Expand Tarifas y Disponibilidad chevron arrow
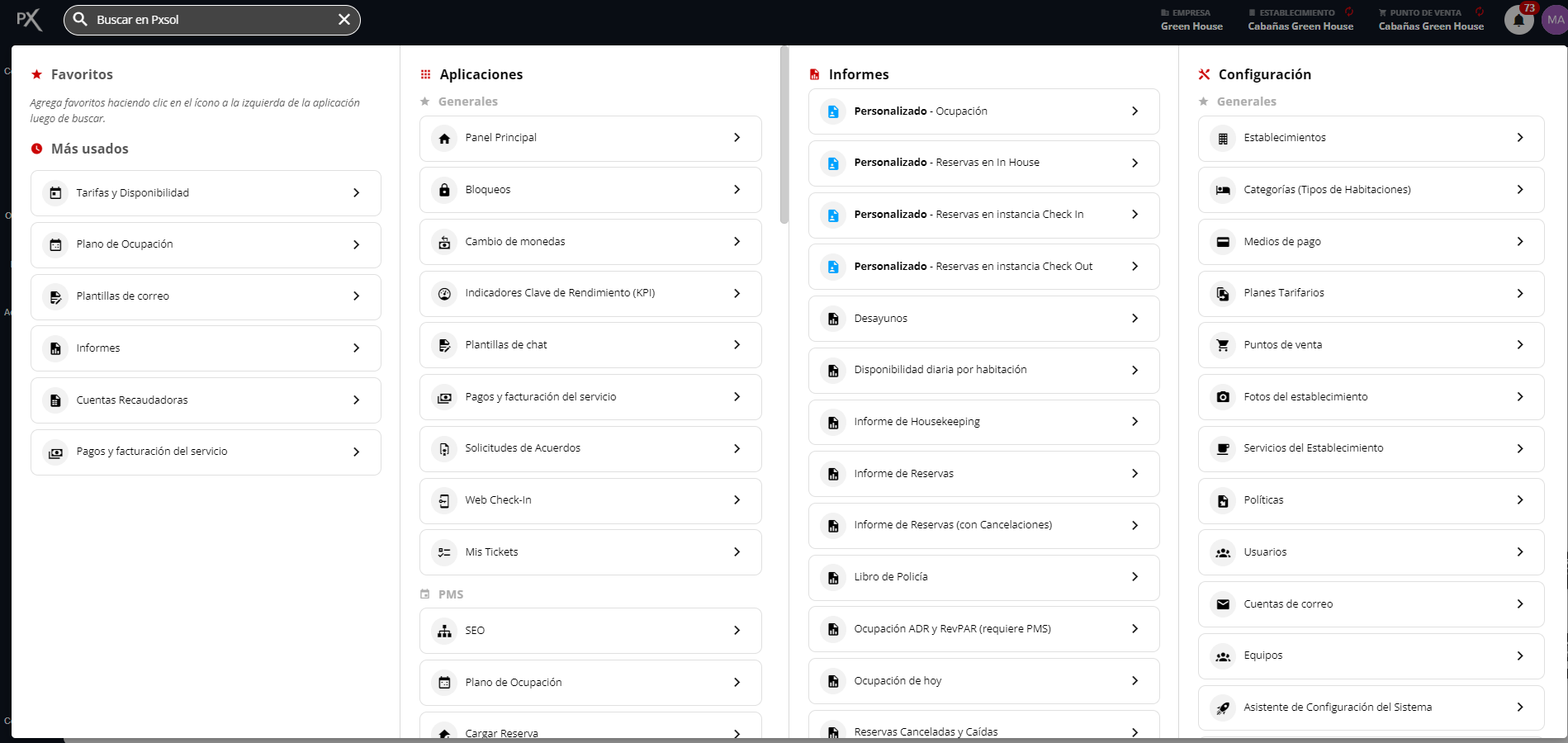Image resolution: width=1568 pixels, height=743 pixels. [356, 193]
